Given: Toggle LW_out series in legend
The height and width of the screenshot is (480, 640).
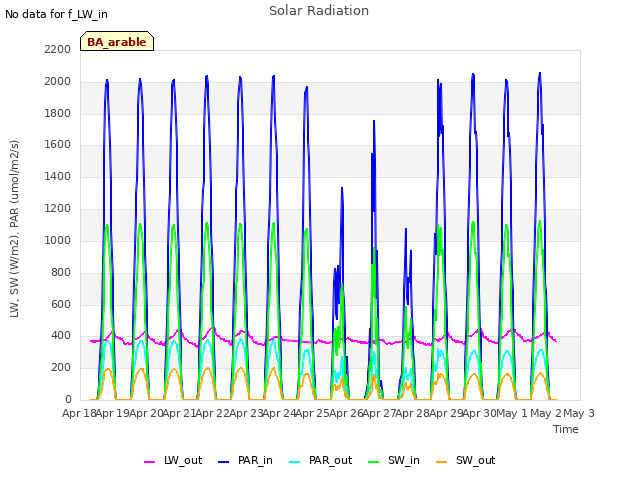Looking at the screenshot, I should [x=173, y=460].
